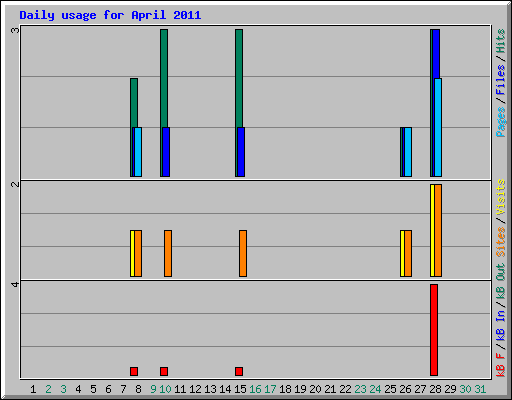Click the green day label "3" on the x-axis
The image size is (512, 400).
63,389
